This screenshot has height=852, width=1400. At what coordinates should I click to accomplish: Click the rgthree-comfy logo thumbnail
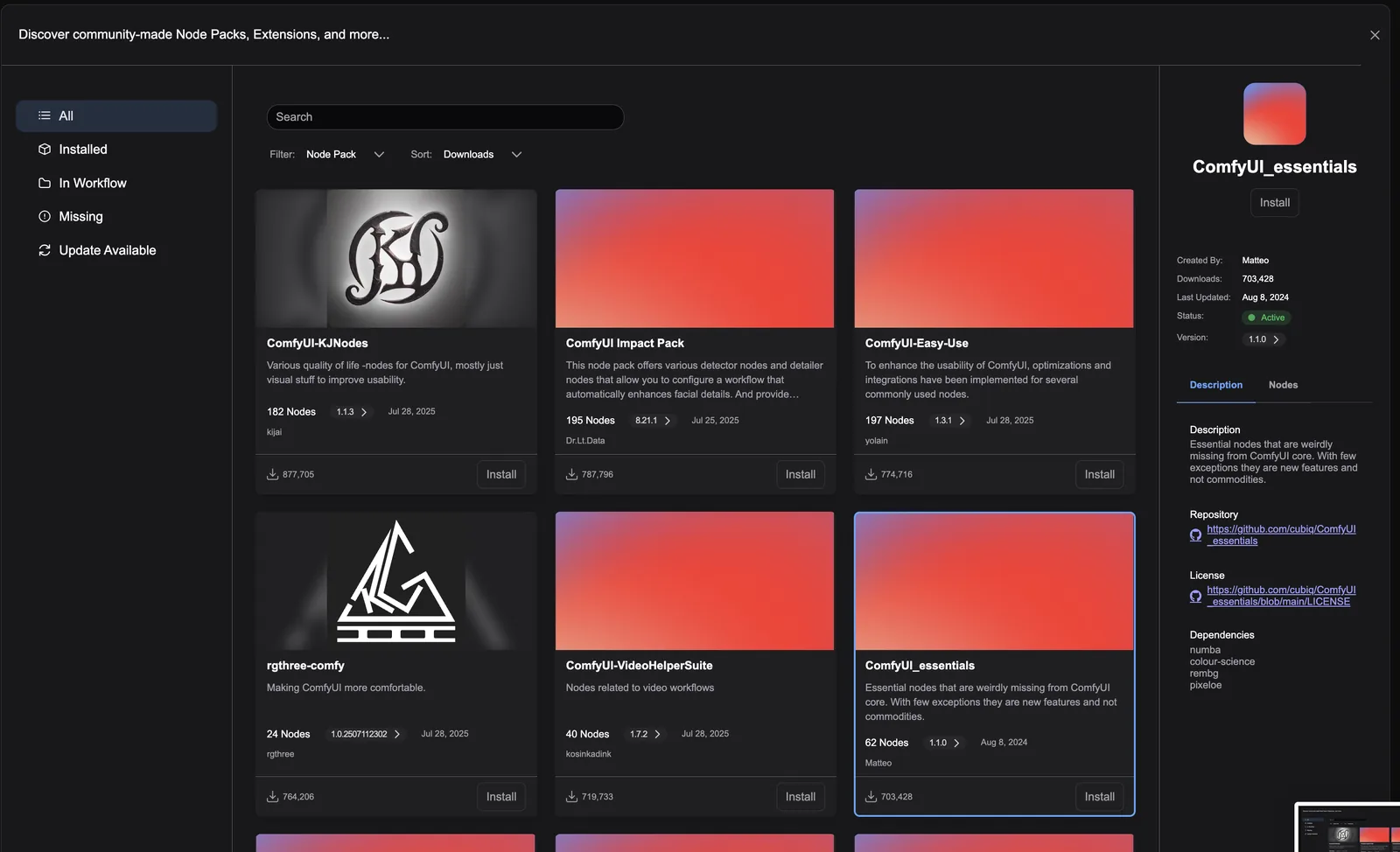click(396, 581)
